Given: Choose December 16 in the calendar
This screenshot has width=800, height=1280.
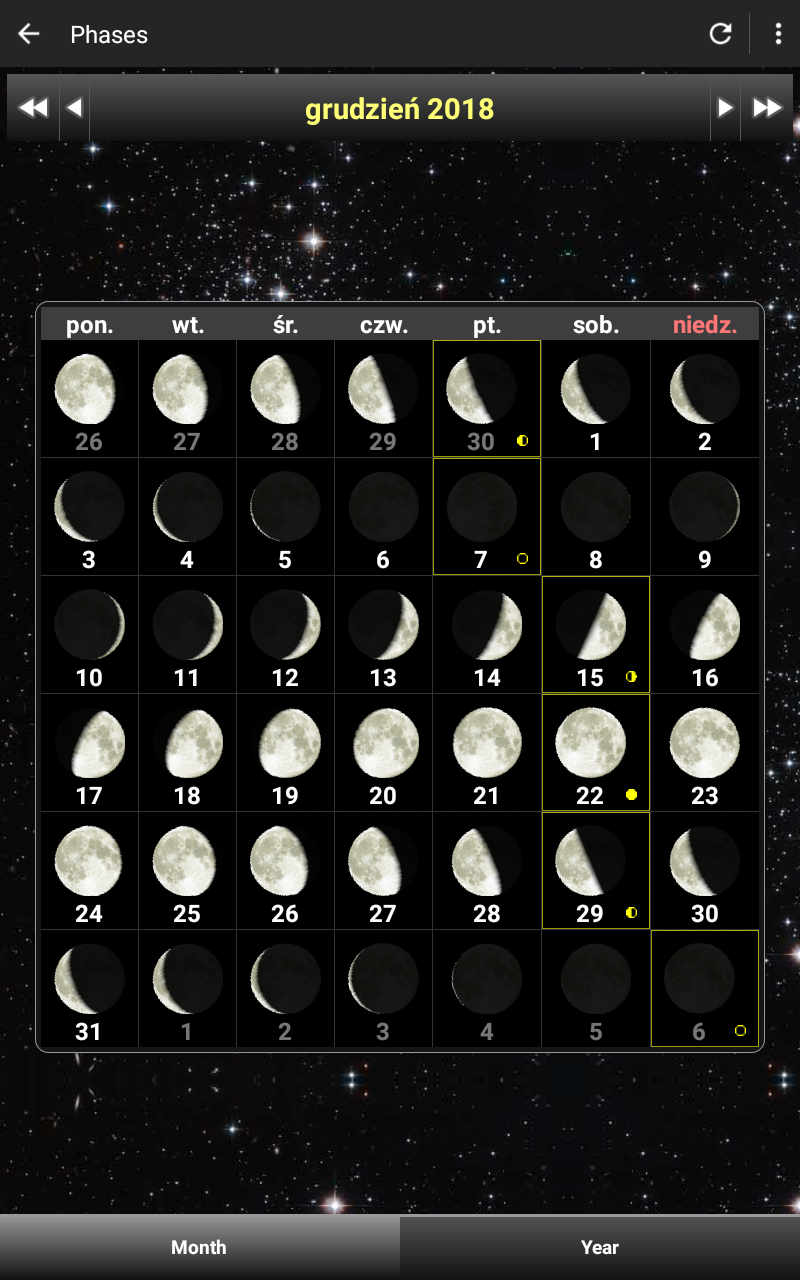Looking at the screenshot, I should [705, 634].
